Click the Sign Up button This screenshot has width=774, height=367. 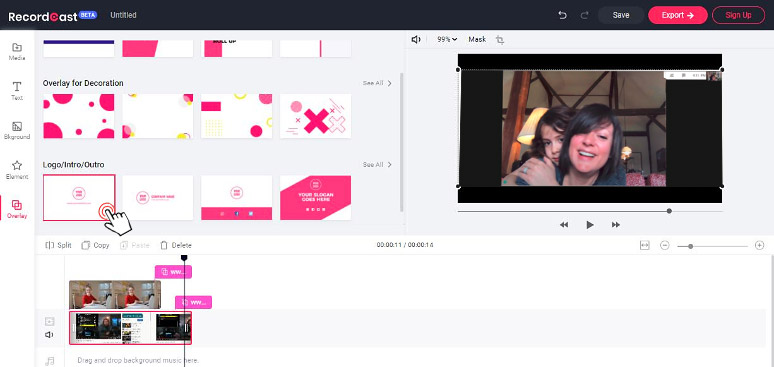click(x=738, y=15)
